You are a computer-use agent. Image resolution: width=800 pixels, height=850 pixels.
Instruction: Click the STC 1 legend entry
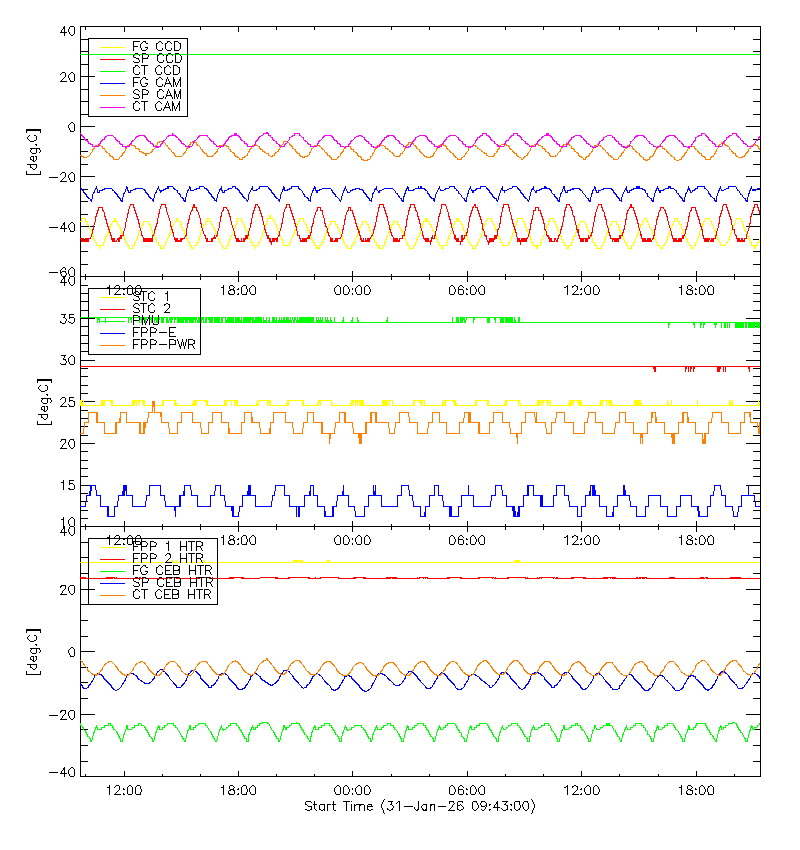pyautogui.click(x=152, y=296)
